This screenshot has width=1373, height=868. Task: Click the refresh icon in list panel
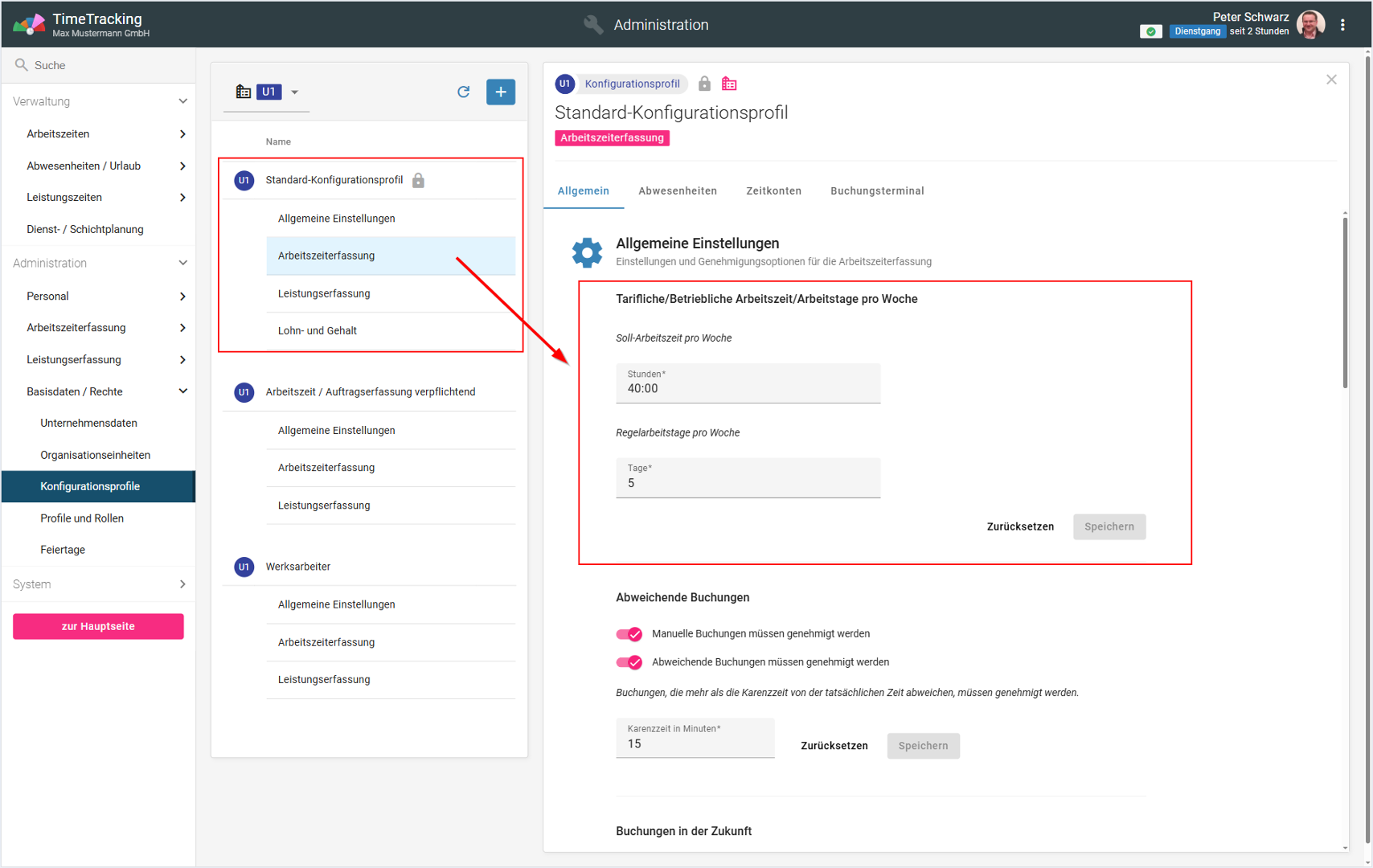coord(463,92)
